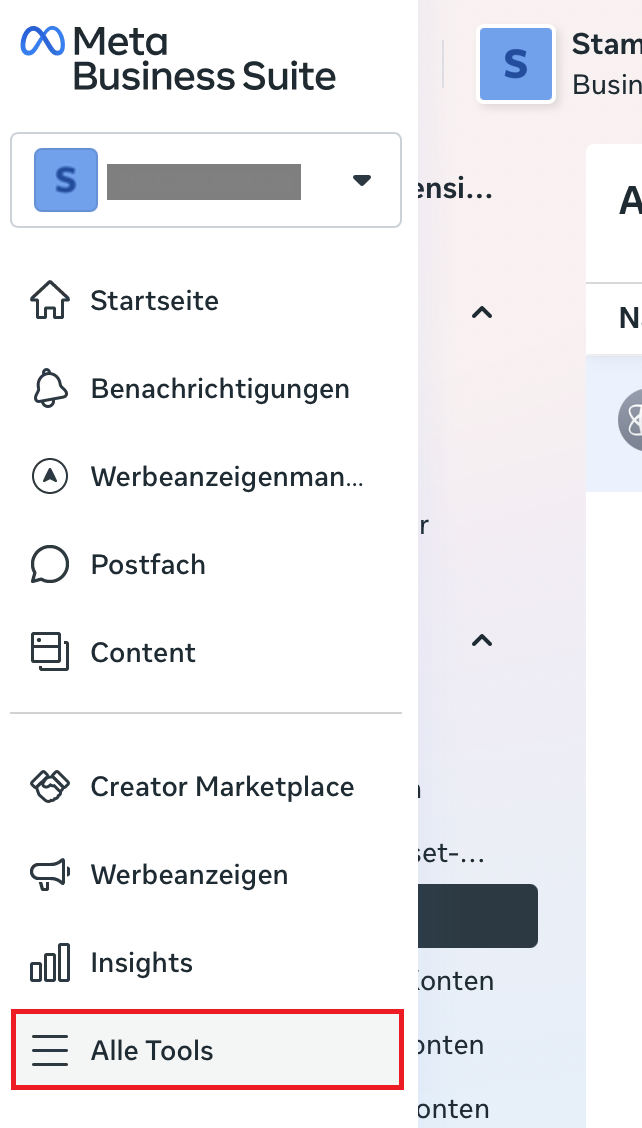
Task: Click the blue S account avatar in selector
Action: (66, 180)
